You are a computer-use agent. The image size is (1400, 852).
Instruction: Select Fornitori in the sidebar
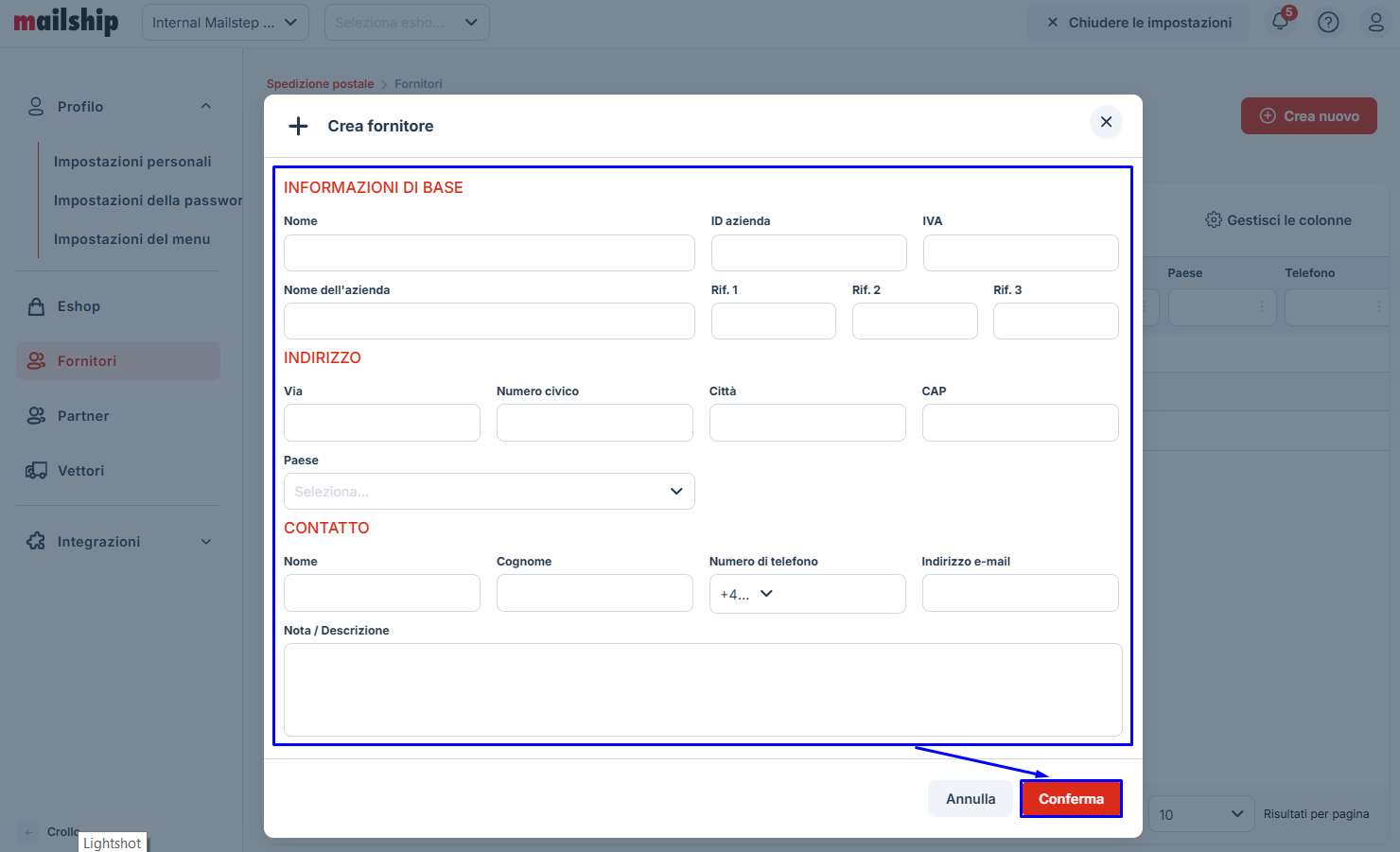click(x=87, y=361)
